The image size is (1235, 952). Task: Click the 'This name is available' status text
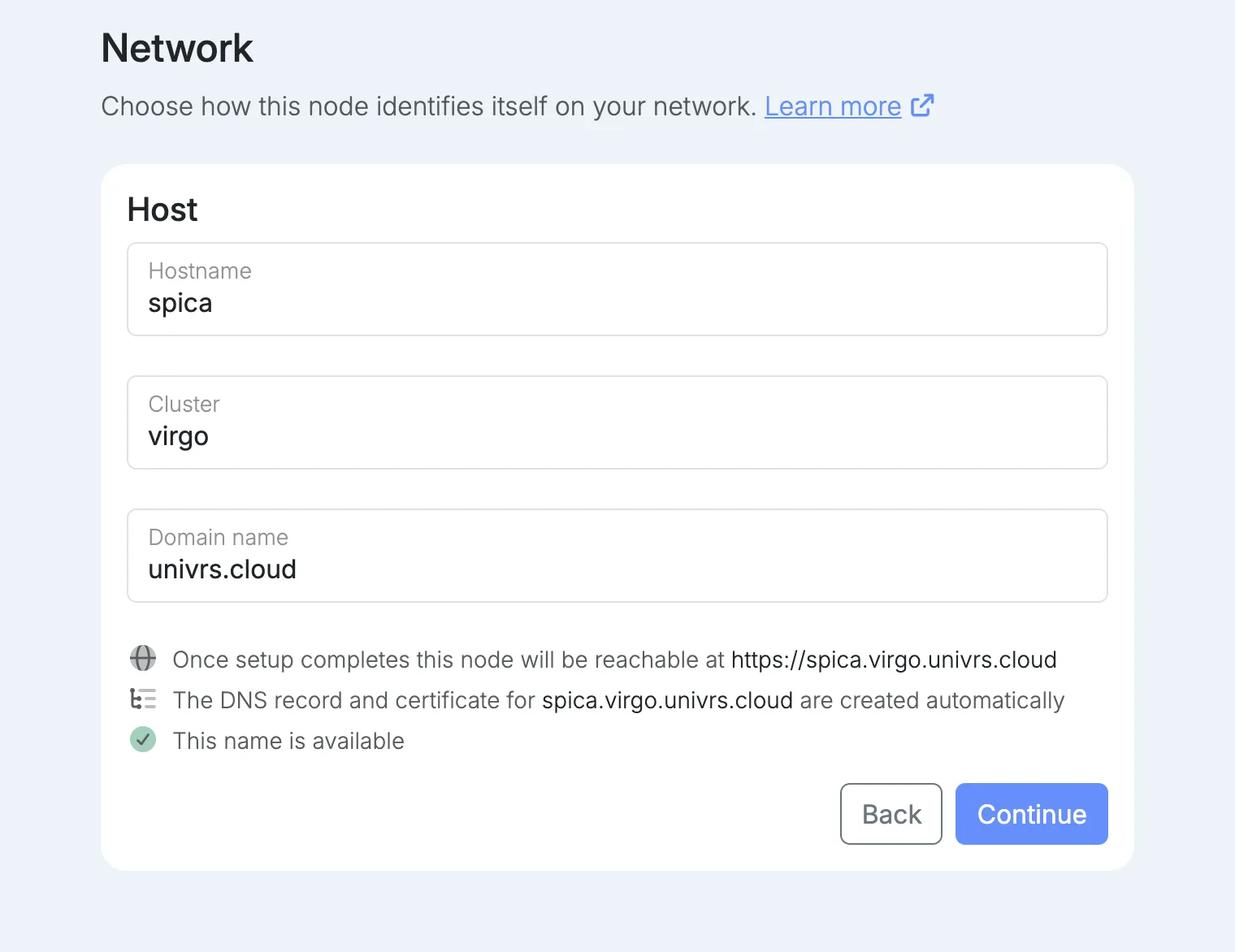coord(288,741)
